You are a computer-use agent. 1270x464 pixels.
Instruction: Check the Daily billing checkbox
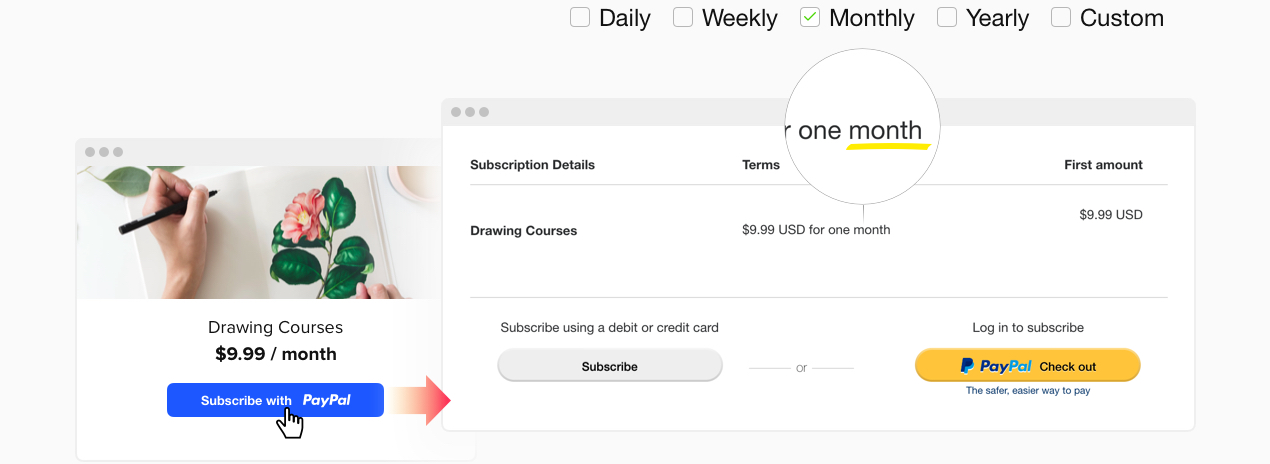click(580, 17)
